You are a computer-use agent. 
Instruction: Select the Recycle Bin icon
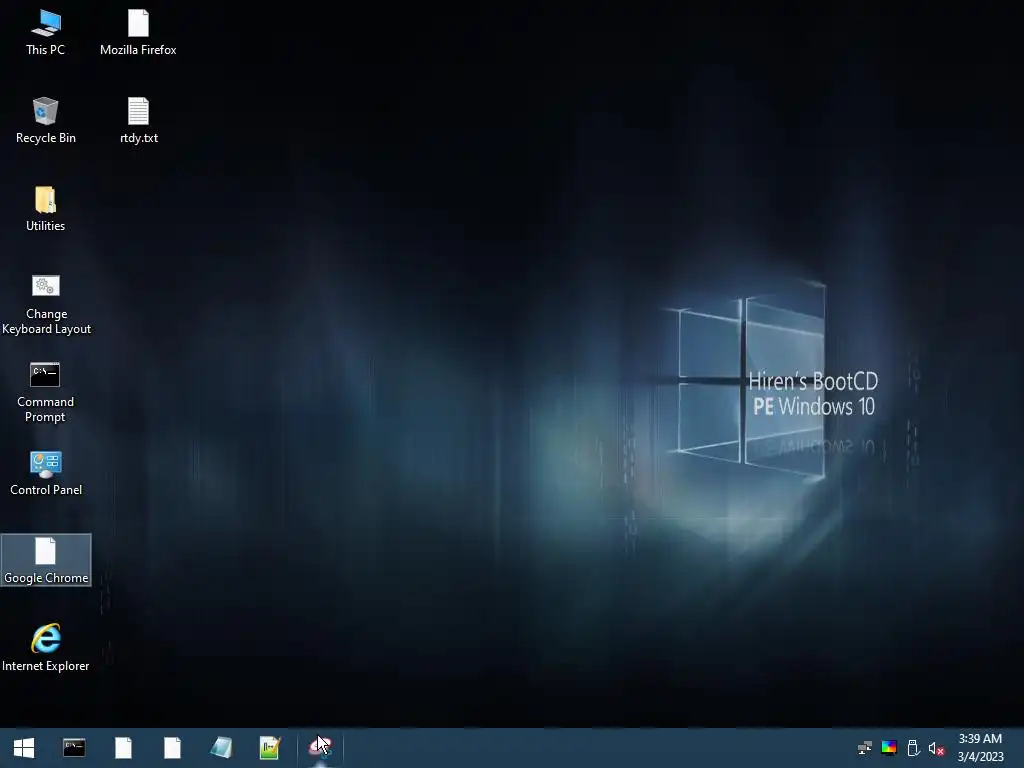45,121
